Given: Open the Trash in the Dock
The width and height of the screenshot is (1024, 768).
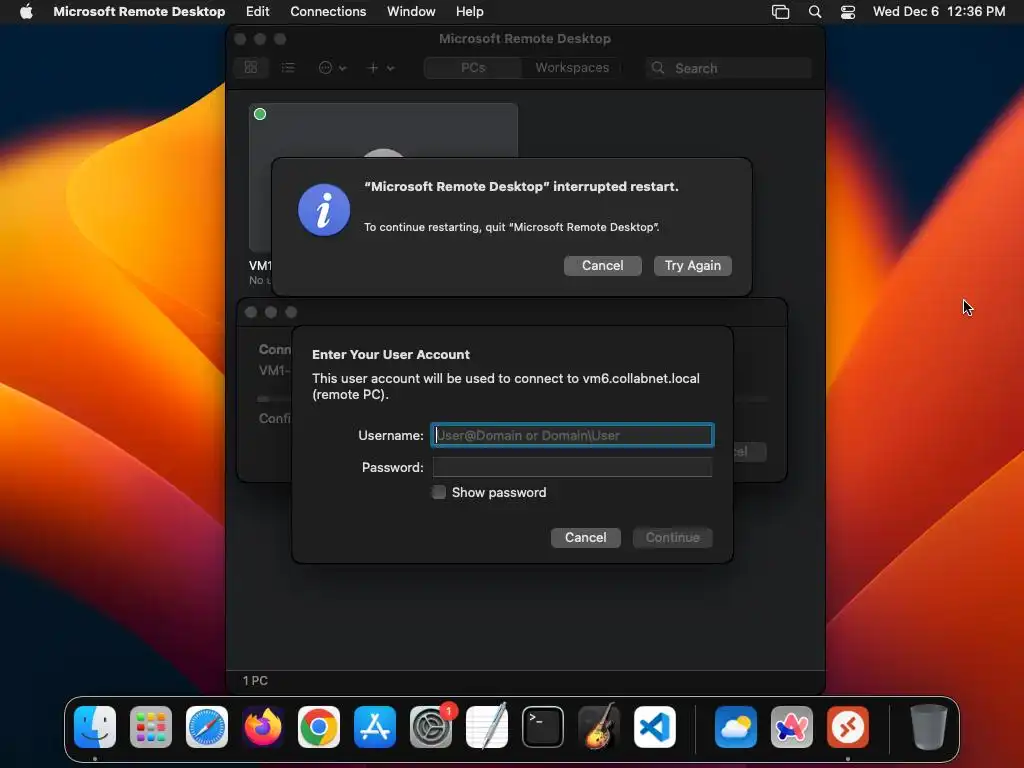Looking at the screenshot, I should [928, 726].
